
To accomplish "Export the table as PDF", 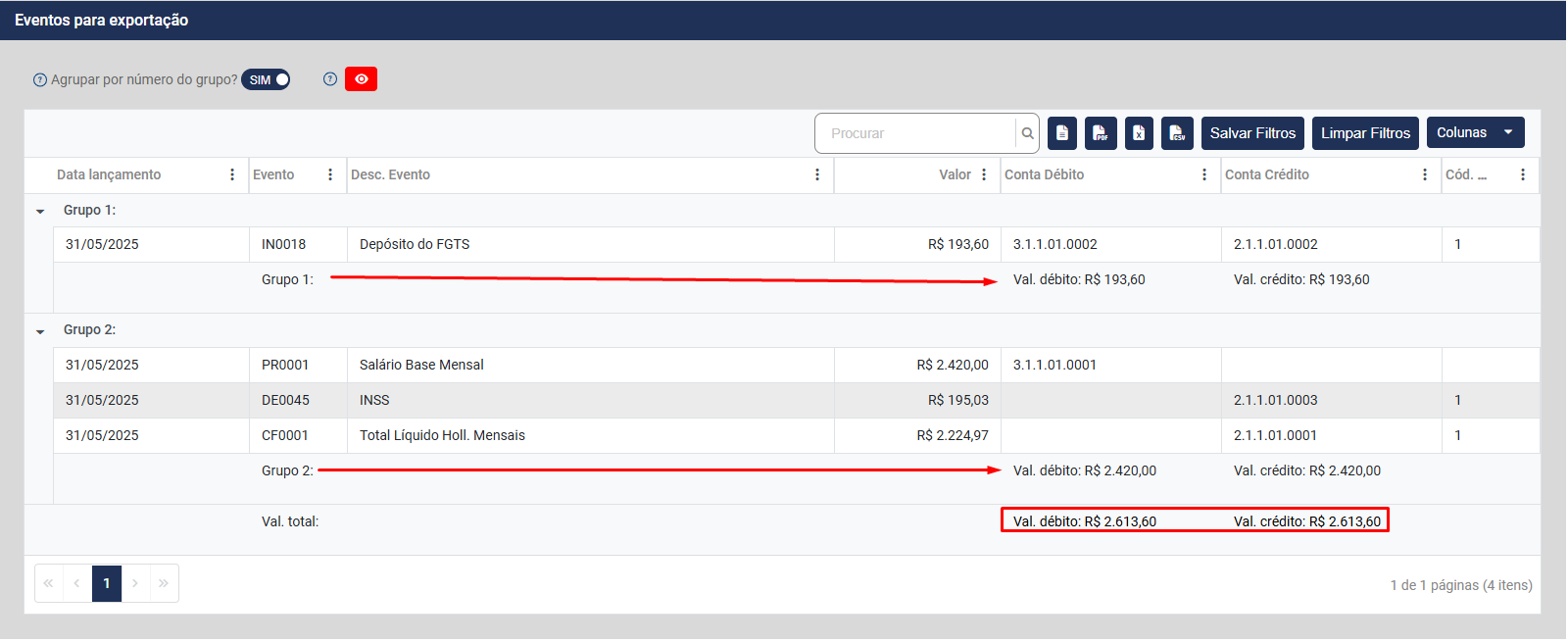I will coord(1101,133).
